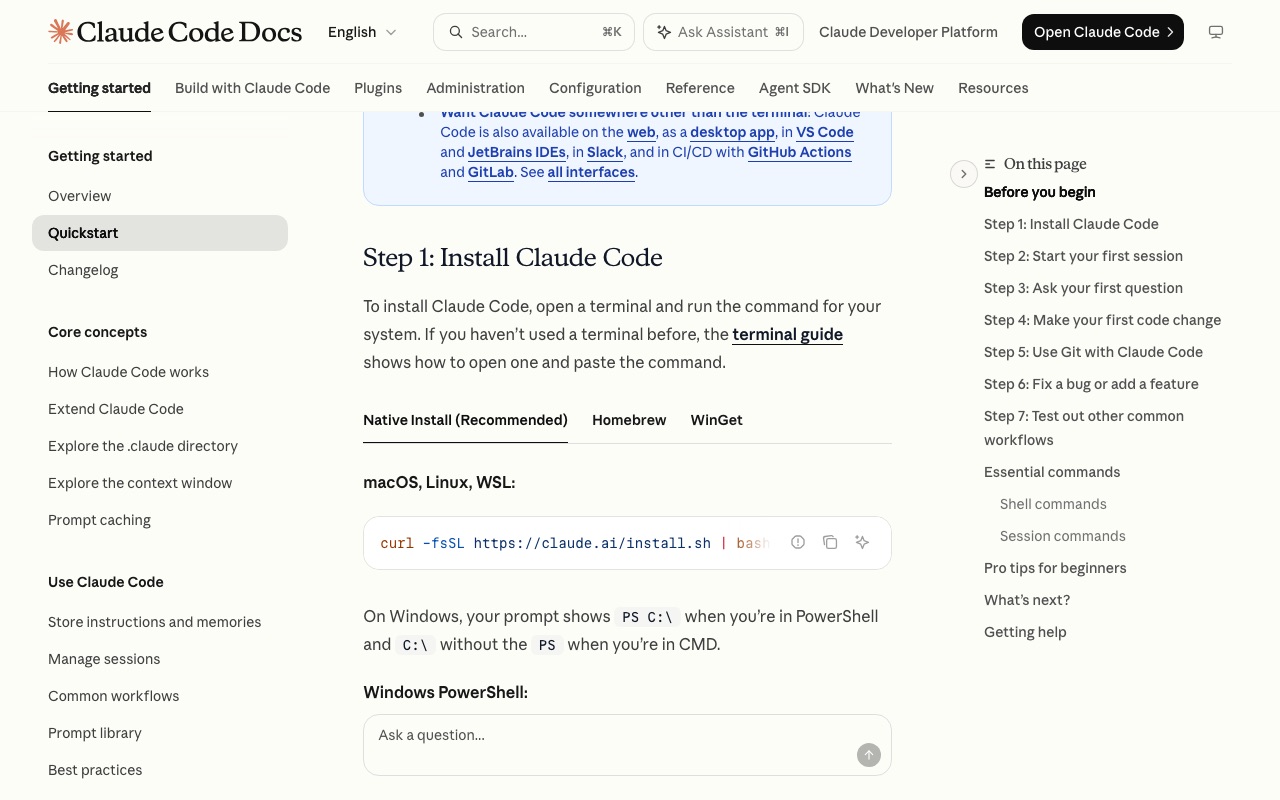Screen dimensions: 1280x800
Task: Open the Configuration tab
Action: point(595,88)
